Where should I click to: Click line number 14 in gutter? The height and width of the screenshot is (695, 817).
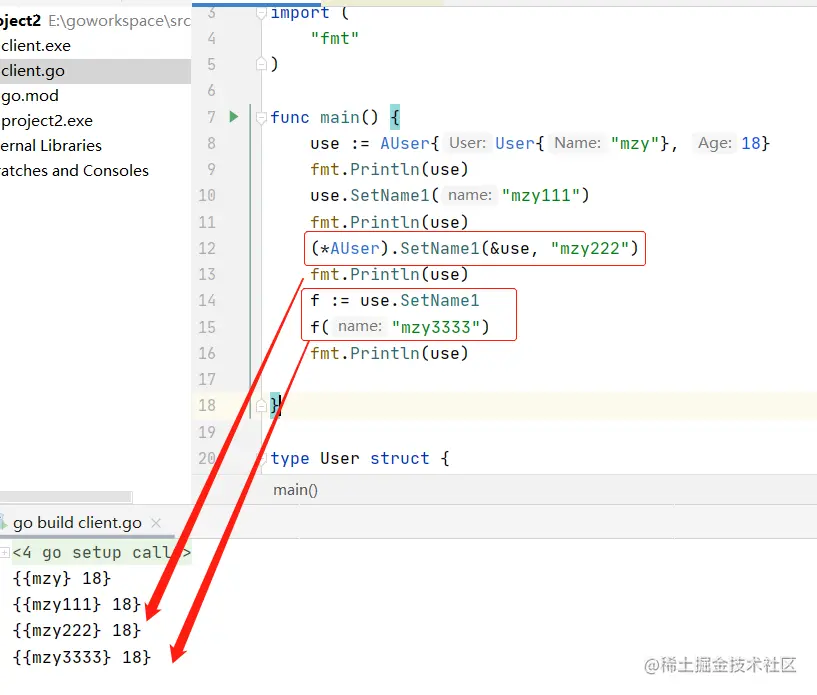[207, 301]
